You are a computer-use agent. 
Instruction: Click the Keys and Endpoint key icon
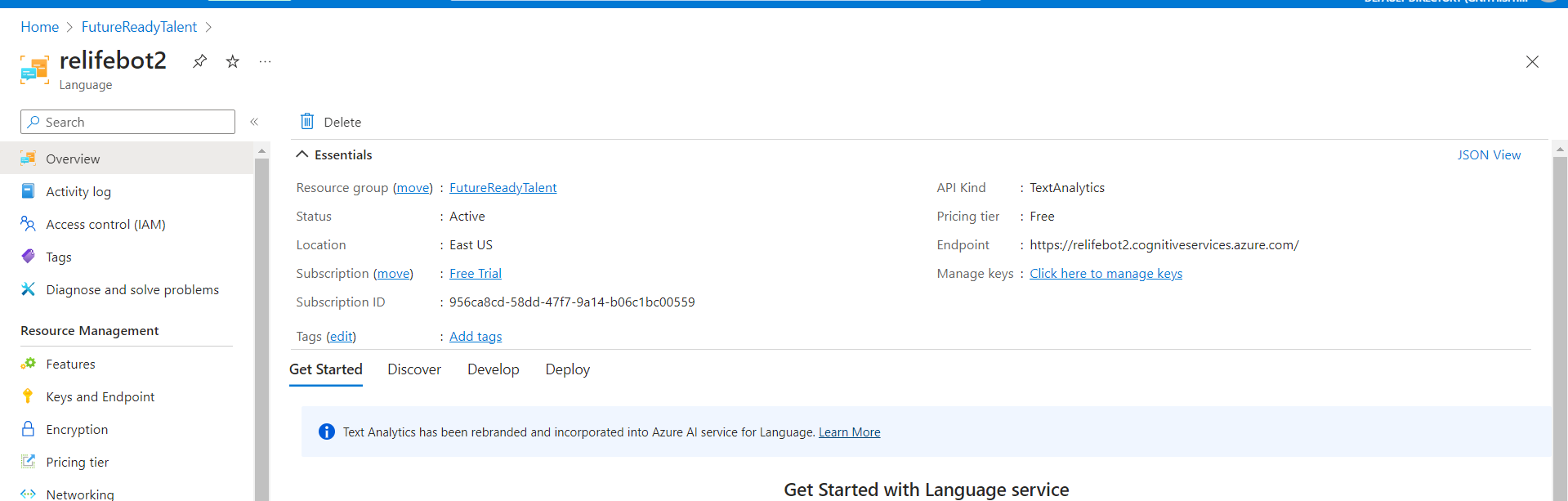point(28,396)
